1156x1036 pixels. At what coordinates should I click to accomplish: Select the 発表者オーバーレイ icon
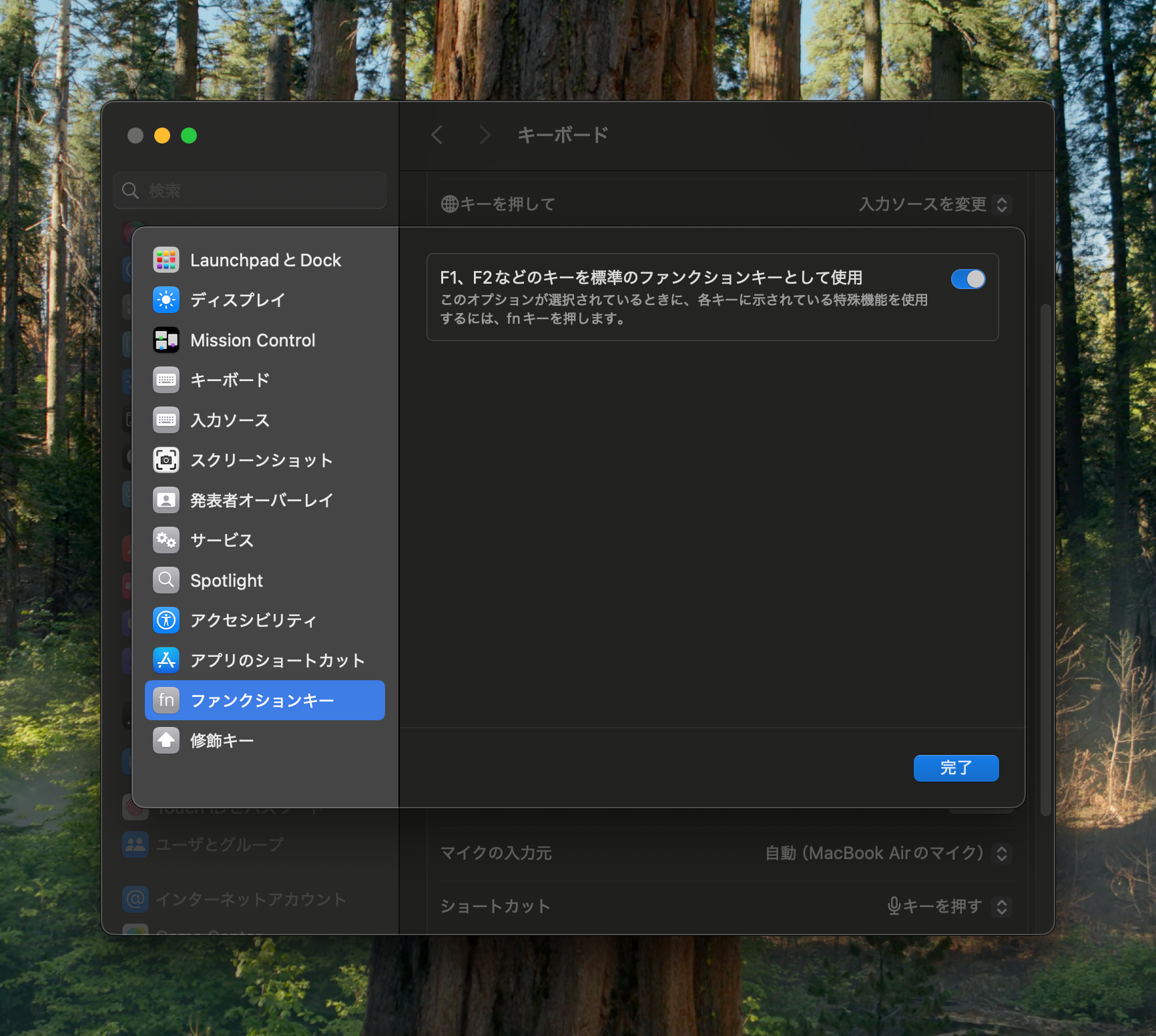[166, 500]
